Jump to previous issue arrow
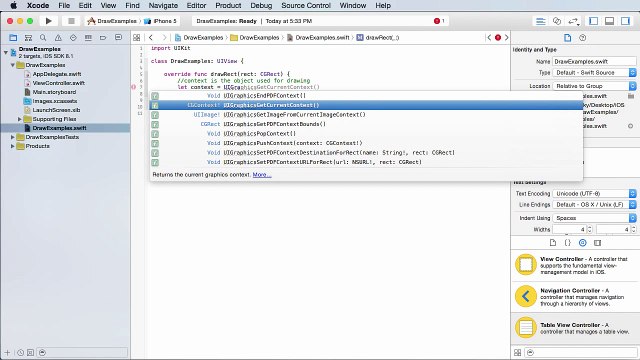The width and height of the screenshot is (640, 360). click(x=489, y=38)
